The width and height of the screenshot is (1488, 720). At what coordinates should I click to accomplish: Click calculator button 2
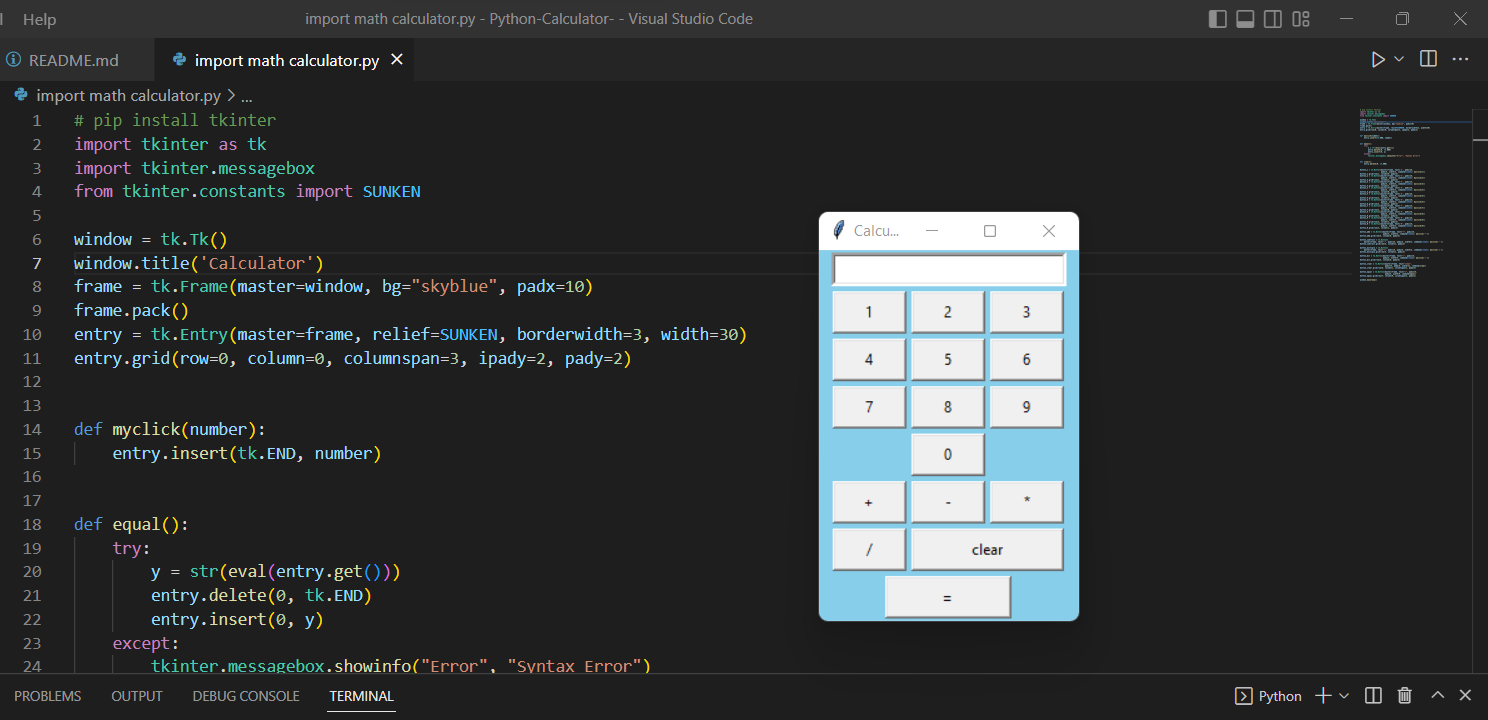(948, 312)
